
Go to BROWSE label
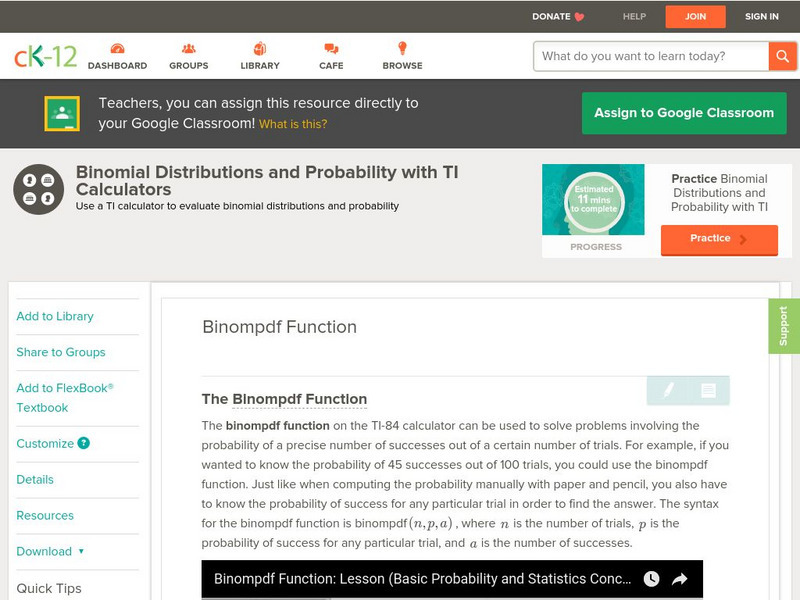pyautogui.click(x=403, y=66)
